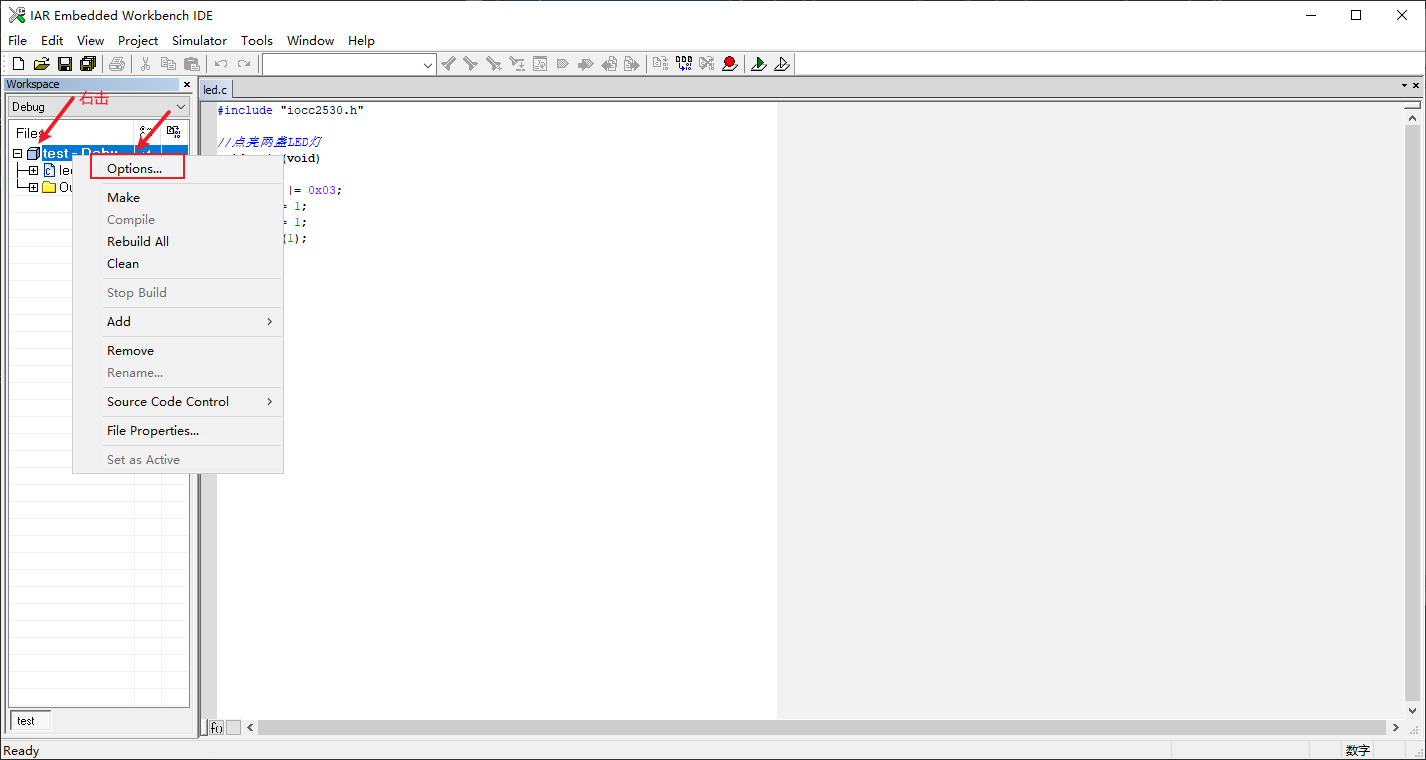
Task: Open the quick search combo box arrow
Action: tap(428, 65)
